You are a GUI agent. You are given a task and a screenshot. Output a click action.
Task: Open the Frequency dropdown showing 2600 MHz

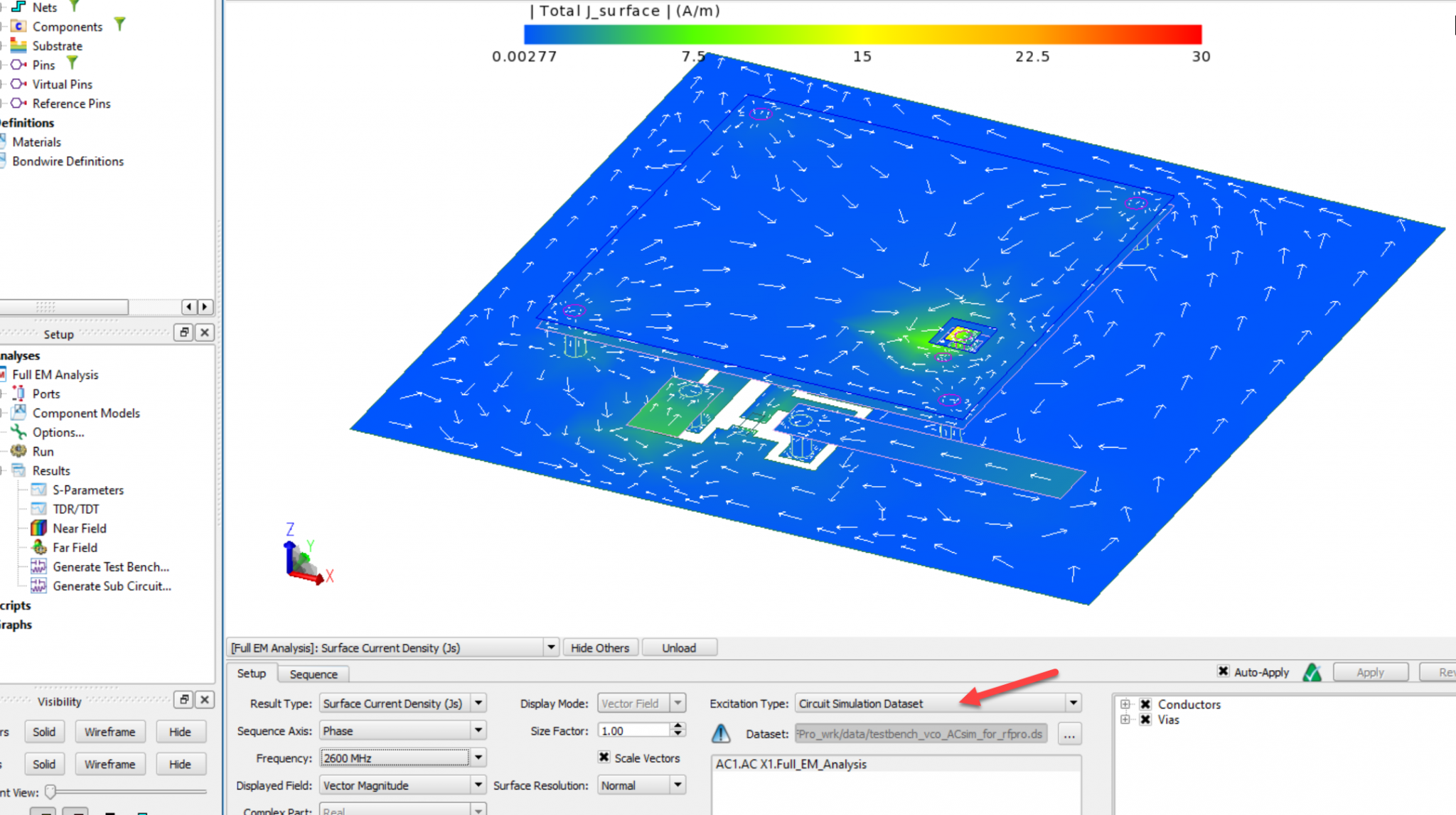(x=479, y=757)
